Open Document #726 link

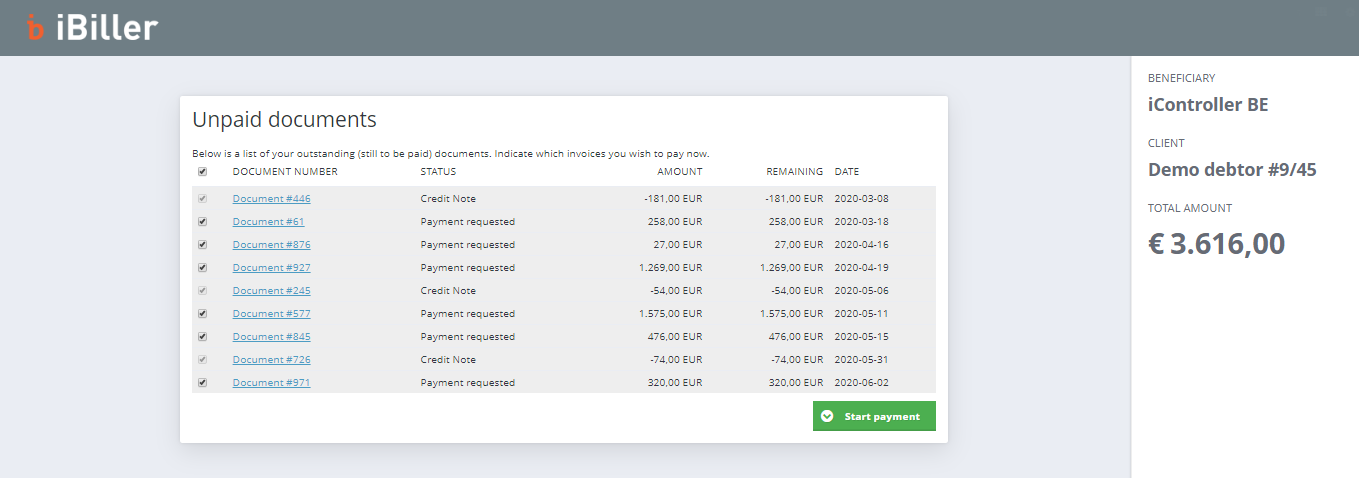[271, 359]
